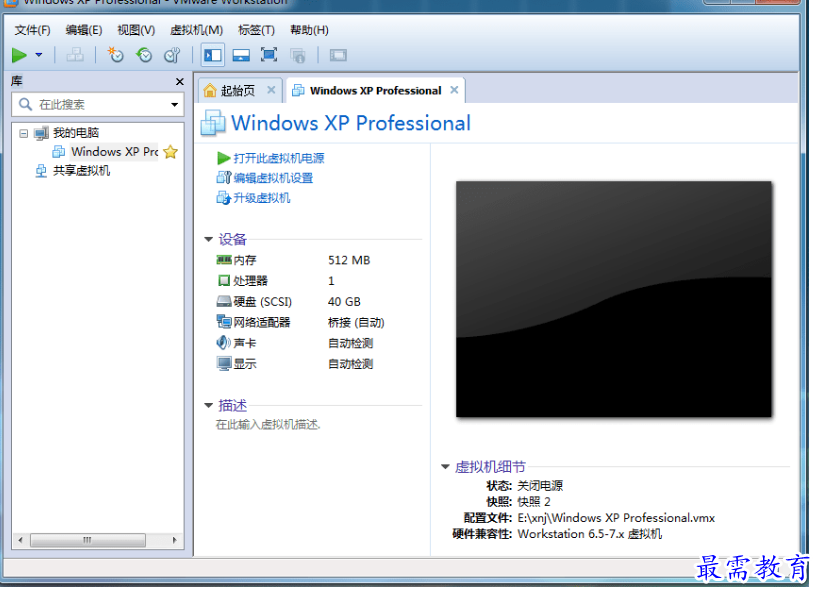Open the 文件(F) menu
This screenshot has height=599, width=818.
pos(32,30)
